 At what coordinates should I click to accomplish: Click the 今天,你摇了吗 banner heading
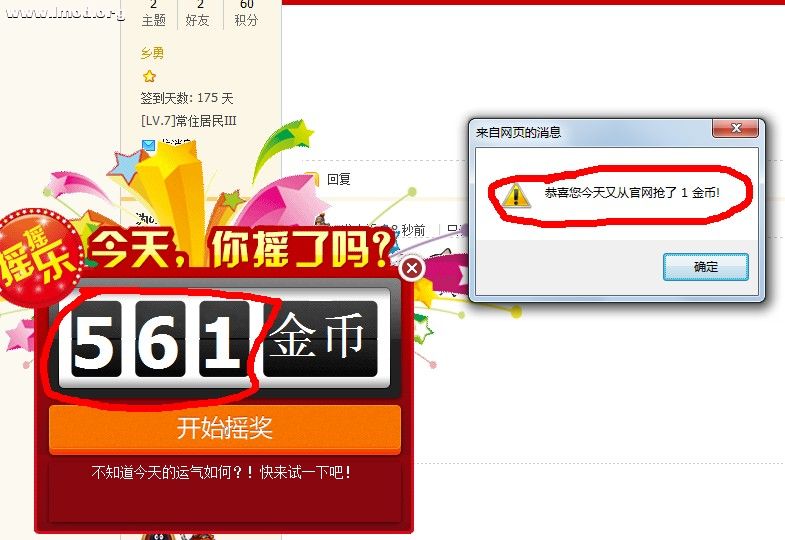click(x=240, y=249)
